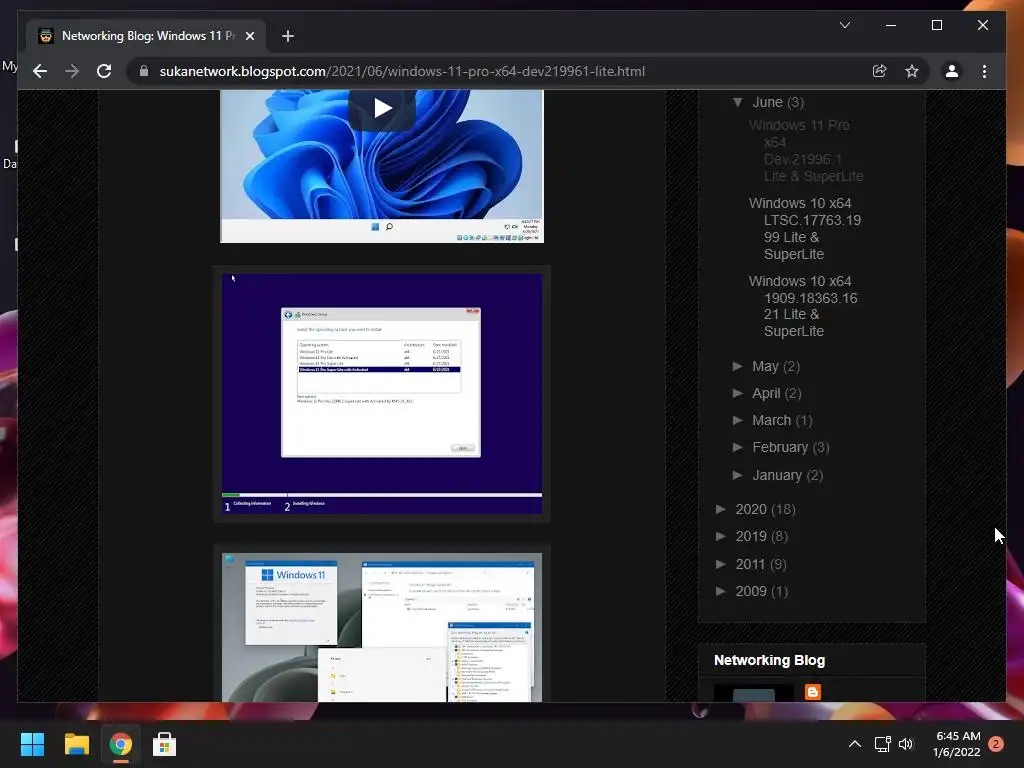Open June archive link

[767, 102]
